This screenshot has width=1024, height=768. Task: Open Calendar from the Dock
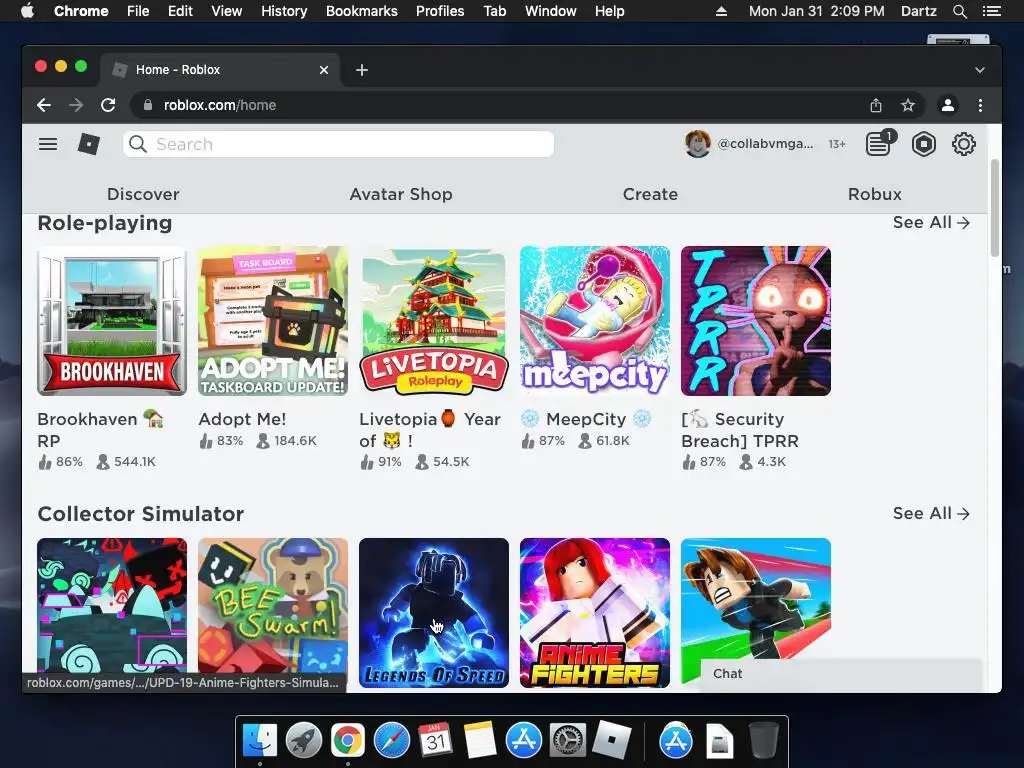click(436, 741)
